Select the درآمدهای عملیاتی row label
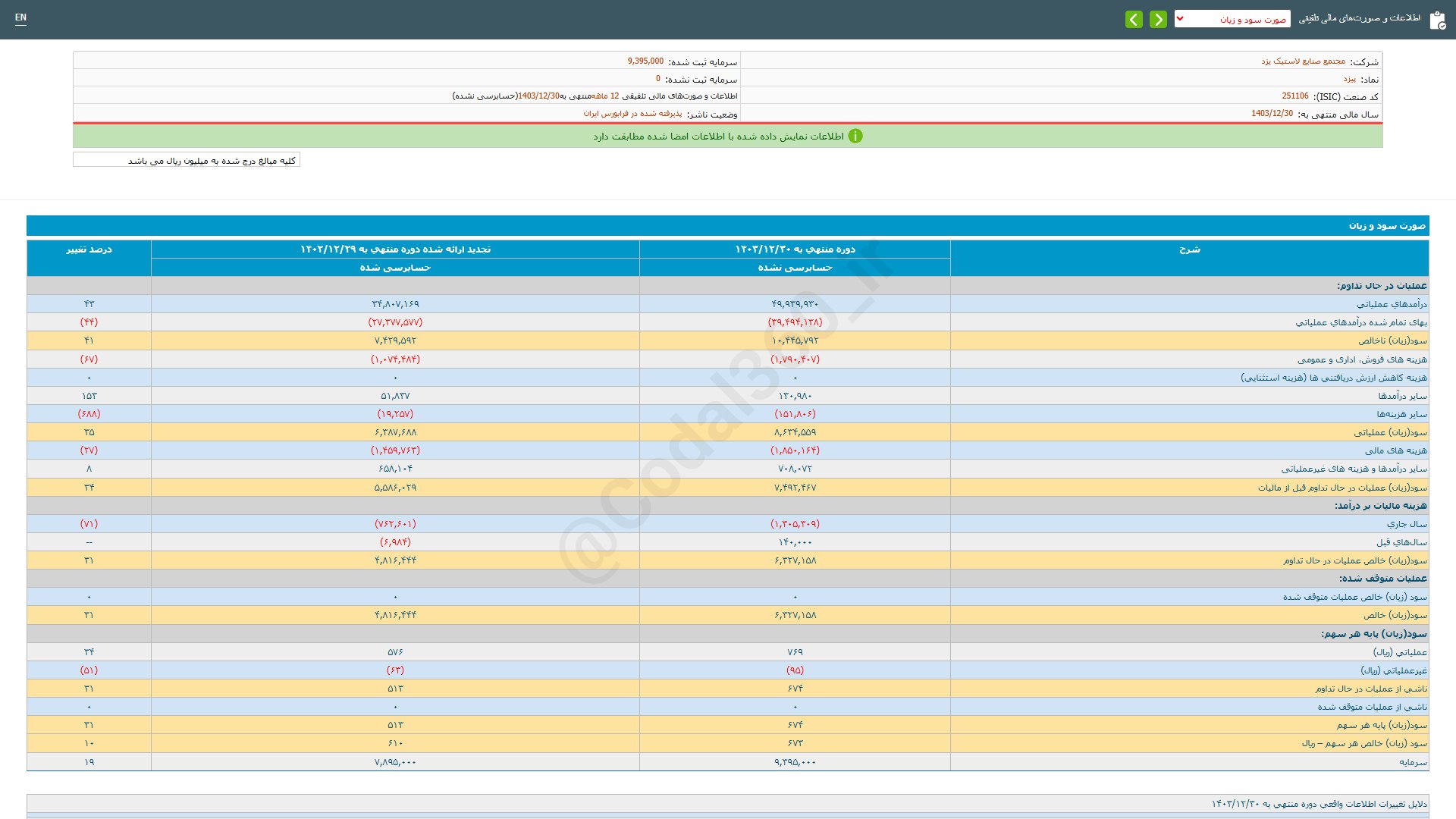1456x819 pixels. pos(1392,304)
